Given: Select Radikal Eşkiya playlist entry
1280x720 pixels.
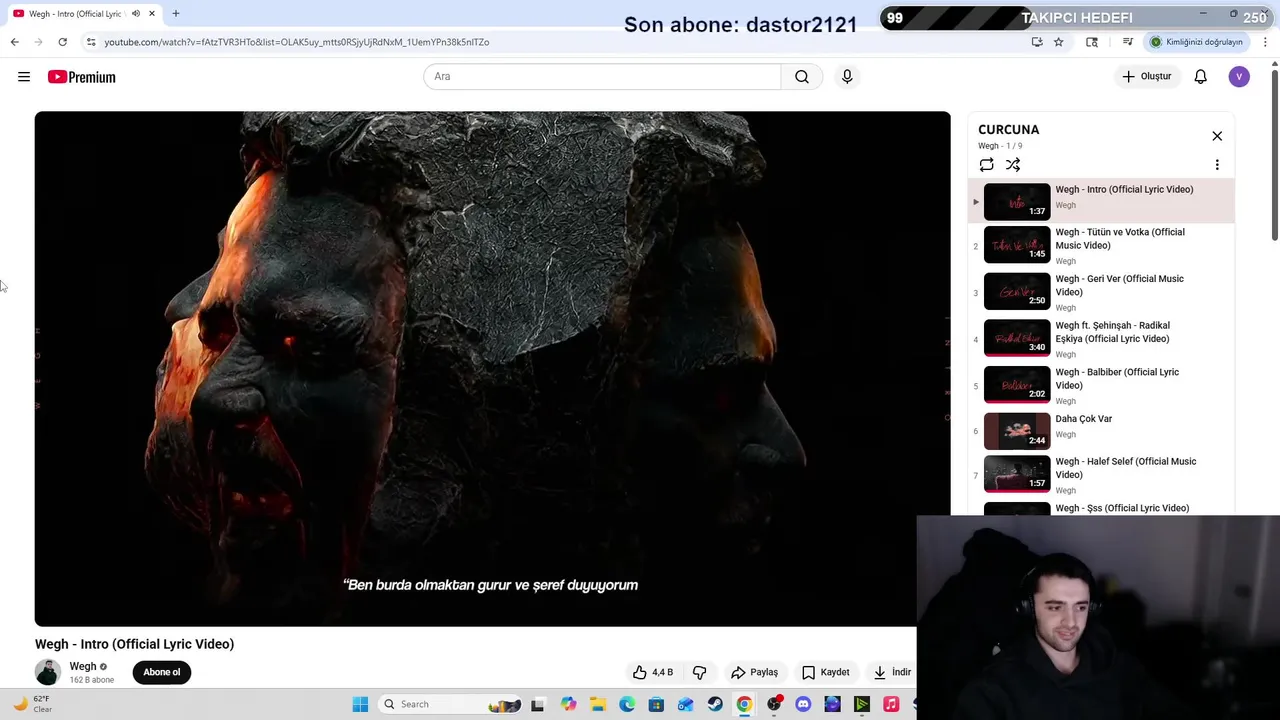Looking at the screenshot, I should (1101, 339).
